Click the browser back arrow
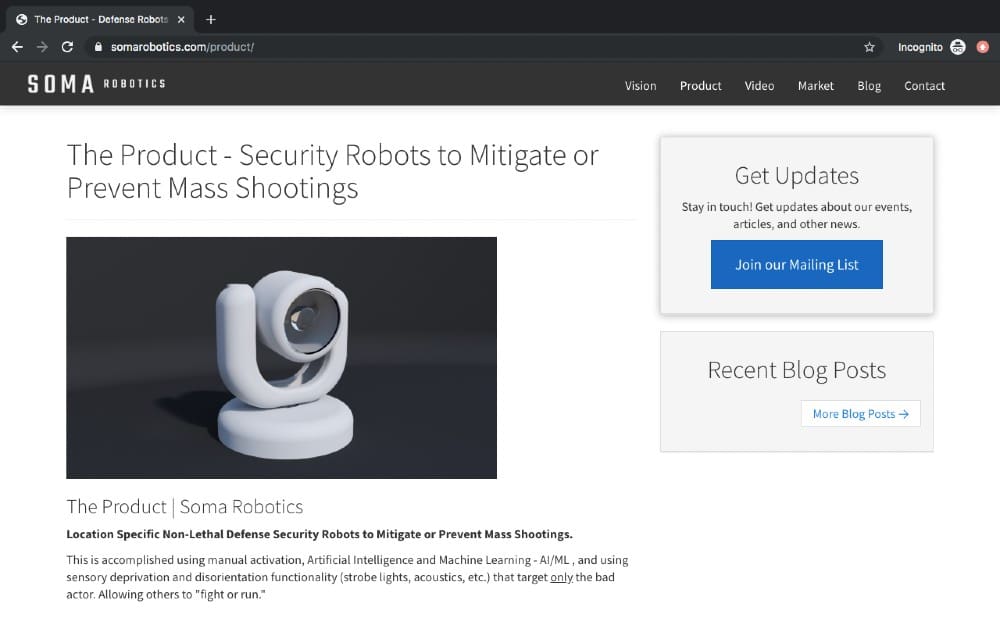 (17, 47)
